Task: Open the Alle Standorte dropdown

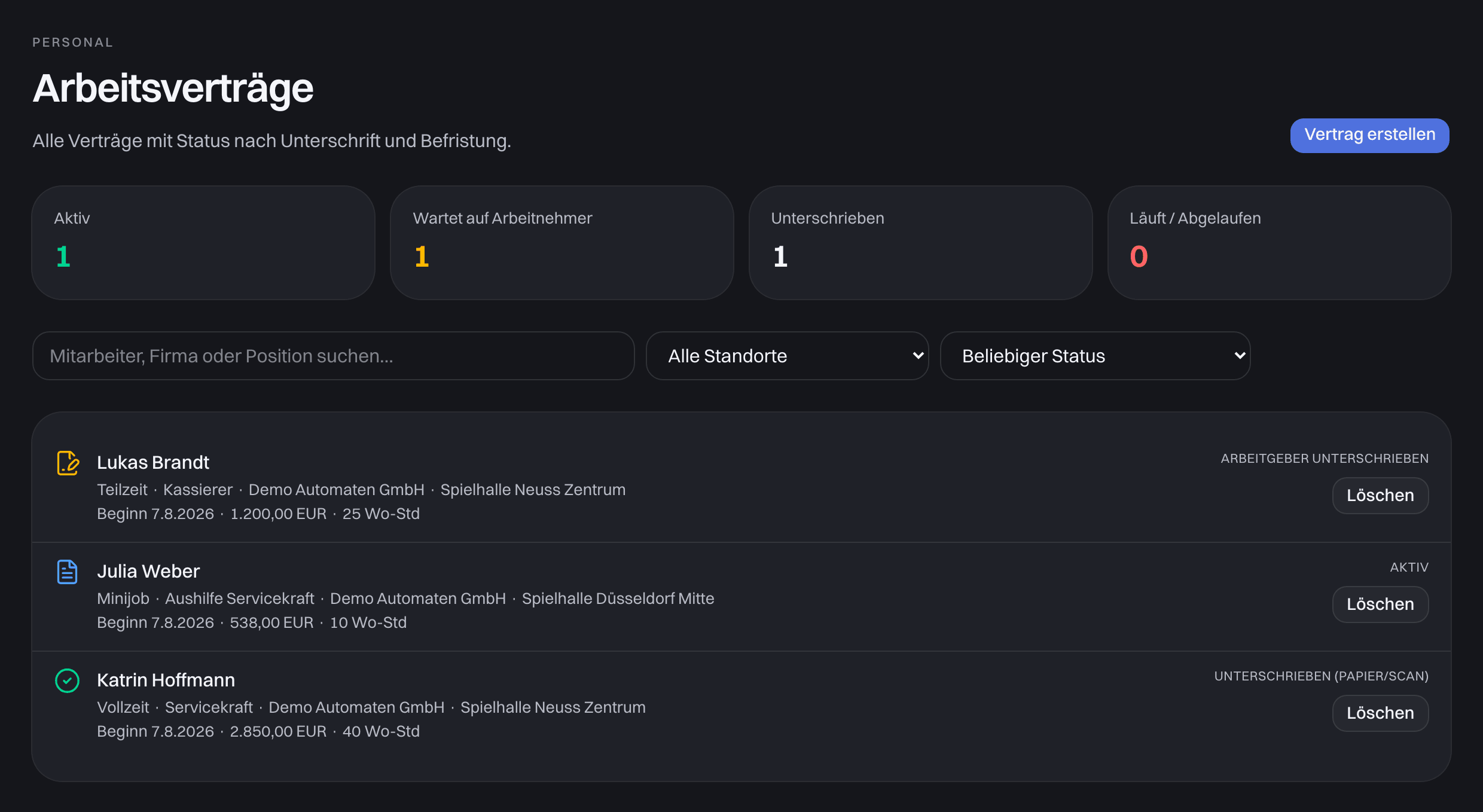Action: pyautogui.click(x=787, y=356)
